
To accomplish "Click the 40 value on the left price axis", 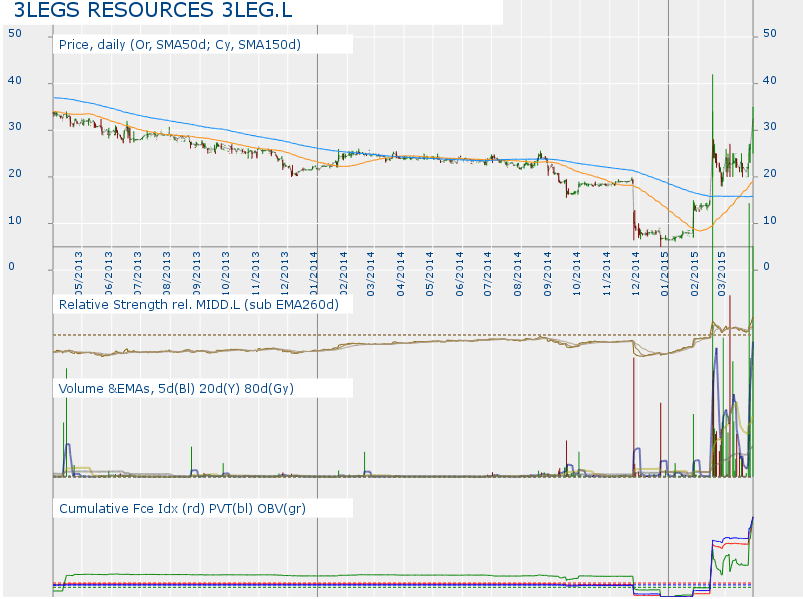I will click(x=15, y=80).
